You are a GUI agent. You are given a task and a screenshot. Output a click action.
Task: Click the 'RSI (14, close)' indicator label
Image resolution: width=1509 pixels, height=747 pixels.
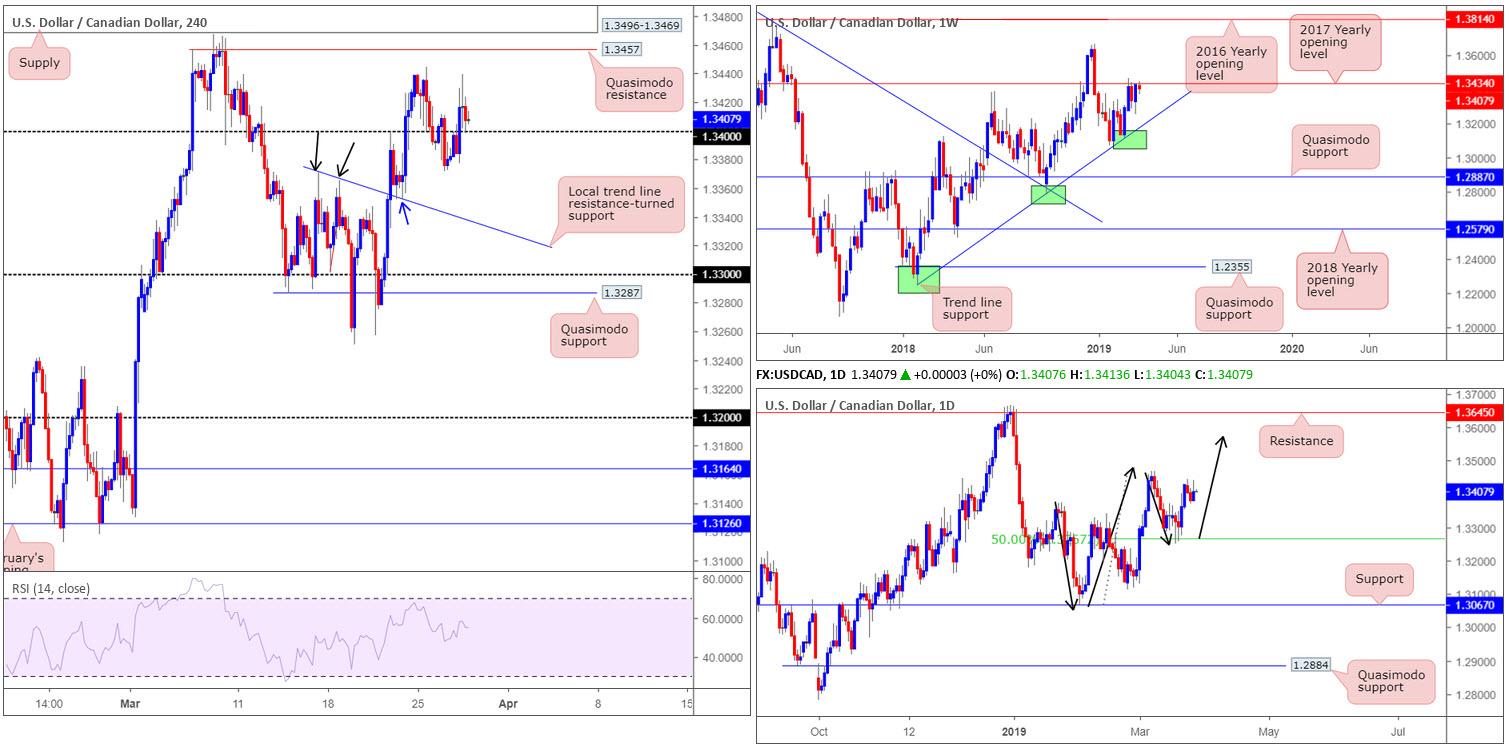coord(50,589)
